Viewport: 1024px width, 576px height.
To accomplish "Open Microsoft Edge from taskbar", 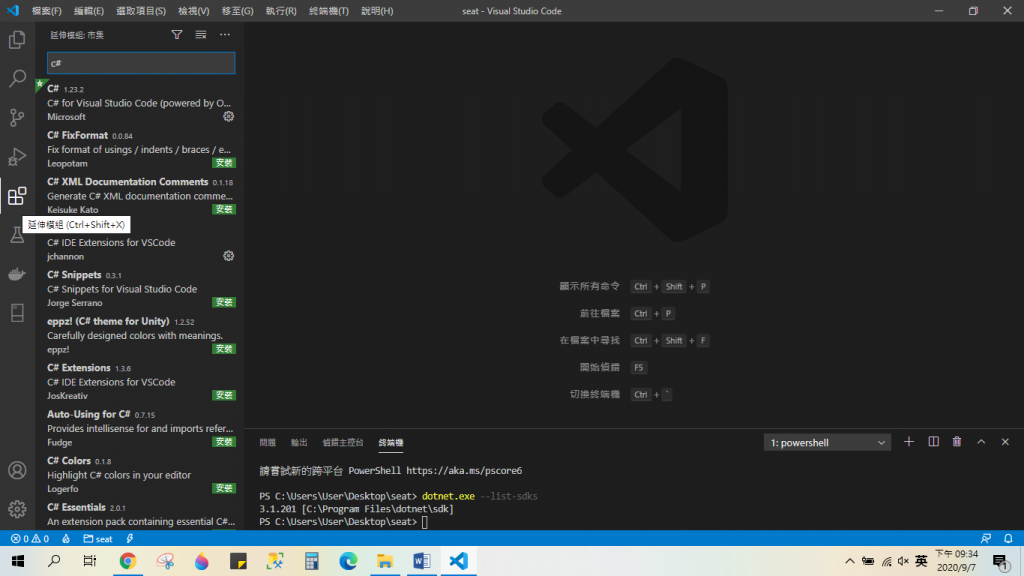I will (x=348, y=561).
